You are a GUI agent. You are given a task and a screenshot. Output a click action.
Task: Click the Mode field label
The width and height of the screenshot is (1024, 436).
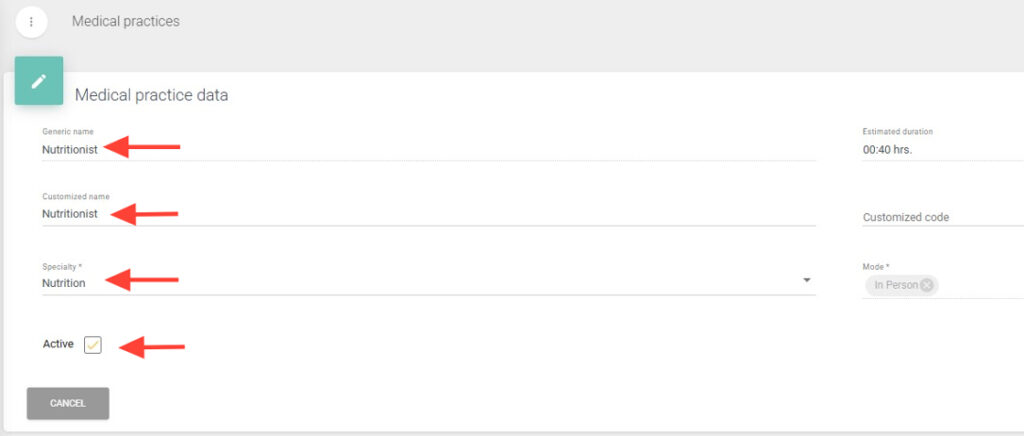[875, 267]
